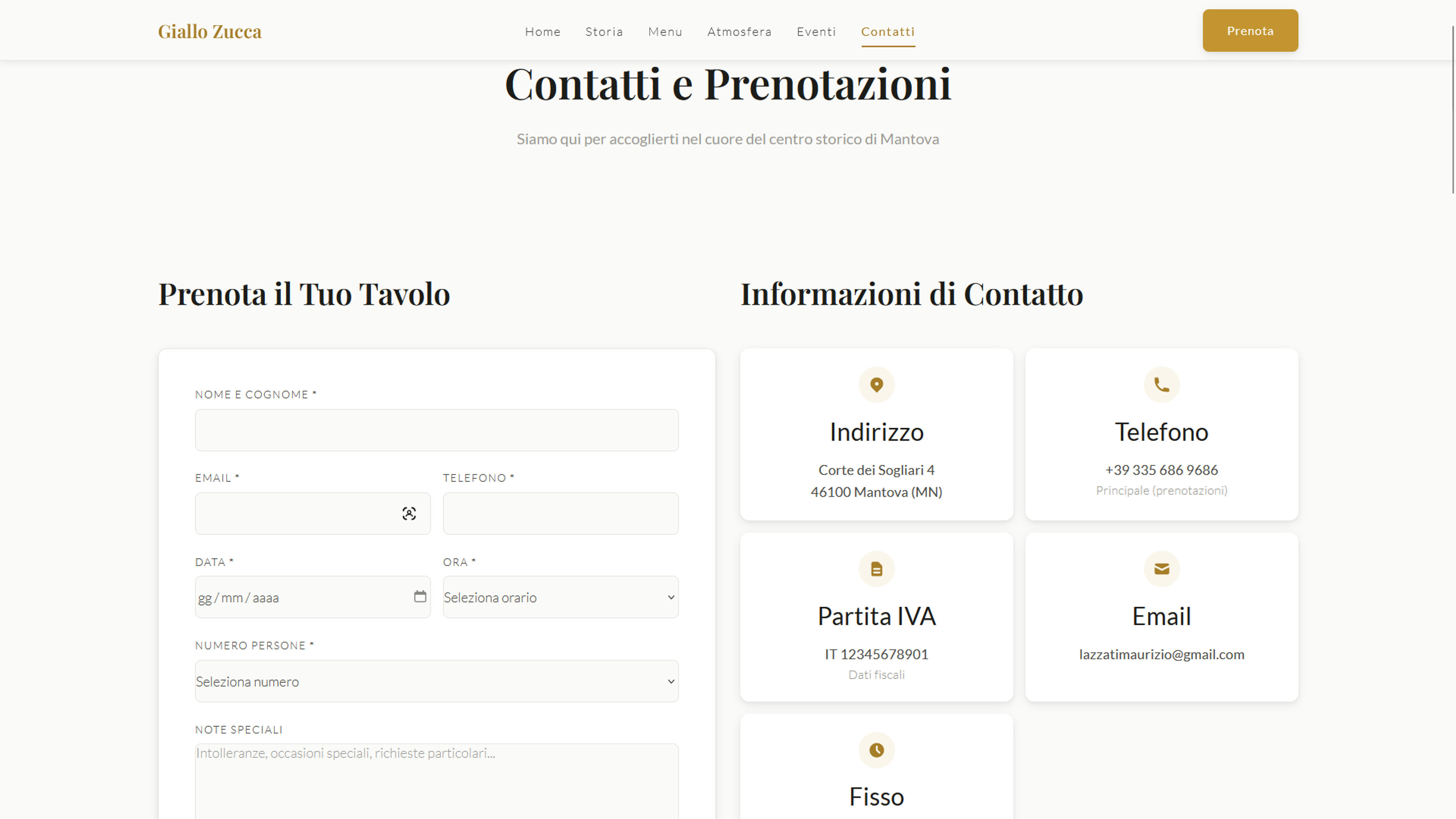Click the address text Corte dei Sogliari 4

point(877,470)
